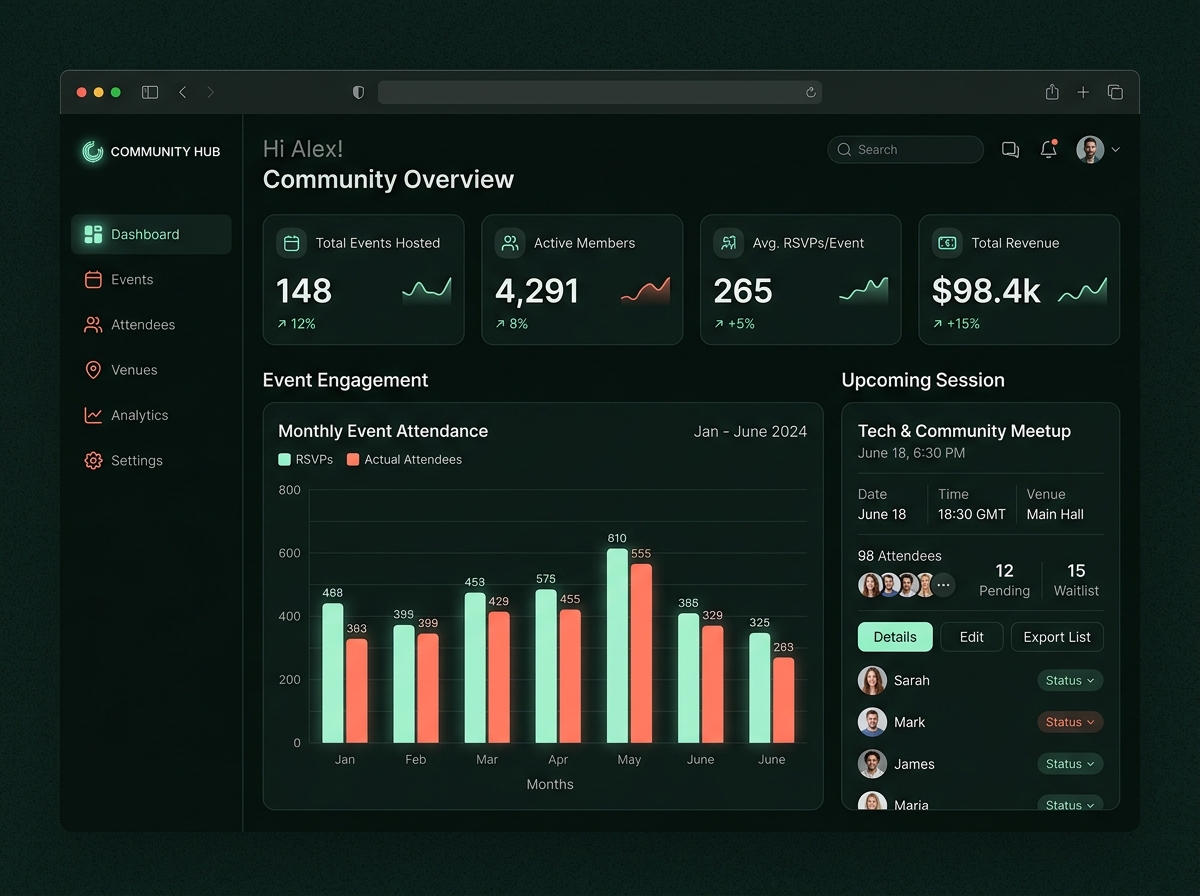Open James's Status dropdown

[x=1070, y=764]
